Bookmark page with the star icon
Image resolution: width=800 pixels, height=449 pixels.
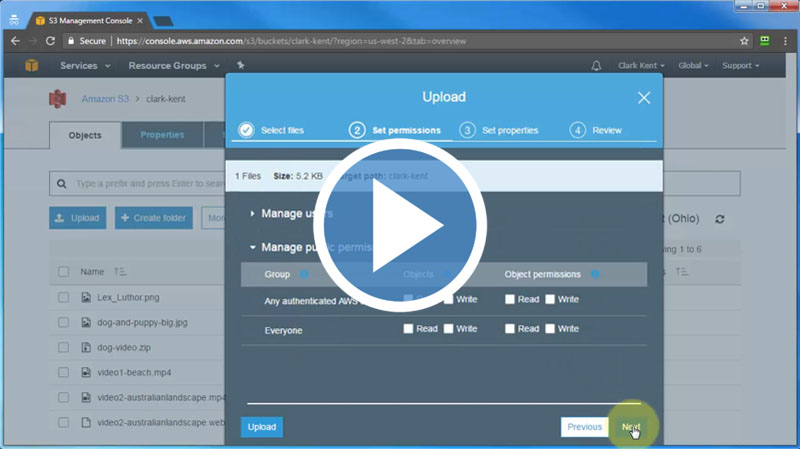pos(744,41)
